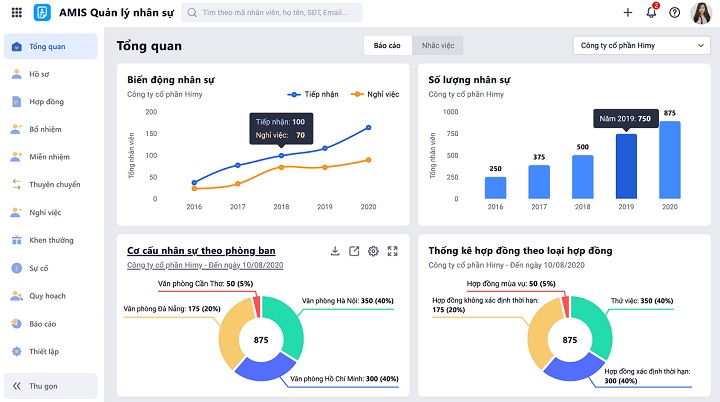Expand the department chart to fullscreen

[x=392, y=251]
